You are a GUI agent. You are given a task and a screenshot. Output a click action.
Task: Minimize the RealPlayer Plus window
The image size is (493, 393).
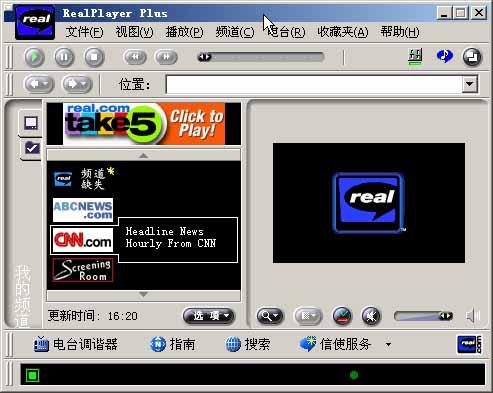coord(444,13)
